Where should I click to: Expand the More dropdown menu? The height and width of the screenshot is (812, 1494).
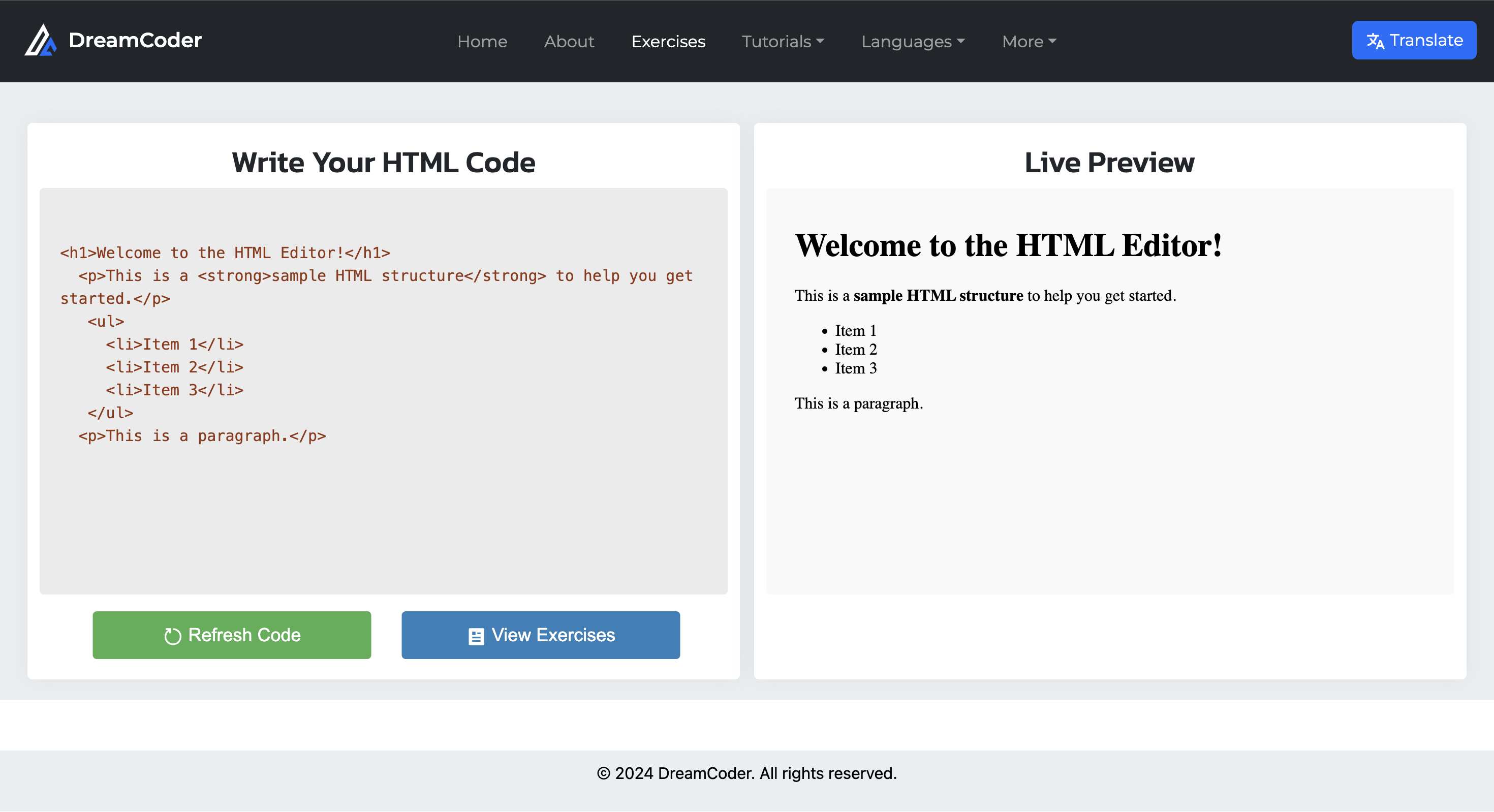point(1029,41)
